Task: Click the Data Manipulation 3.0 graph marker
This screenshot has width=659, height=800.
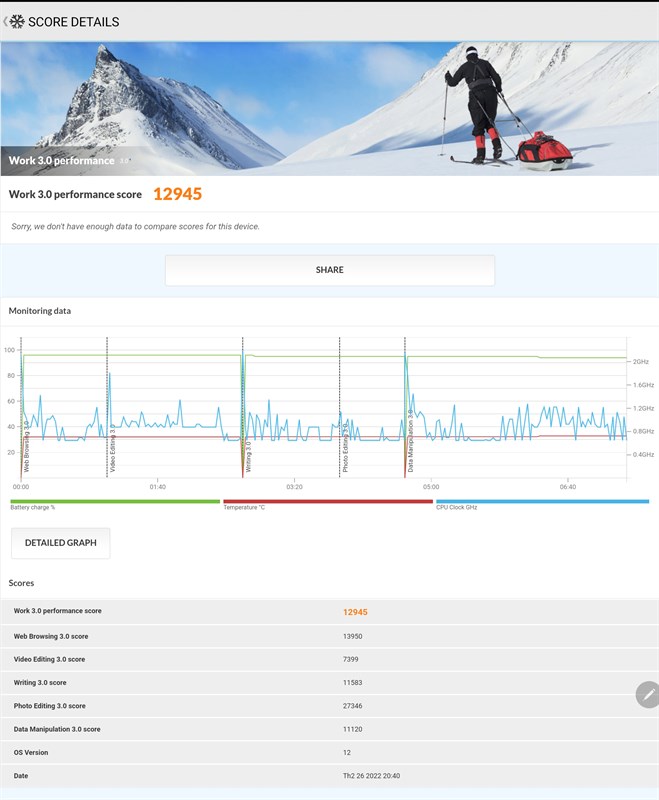Action: (x=411, y=441)
